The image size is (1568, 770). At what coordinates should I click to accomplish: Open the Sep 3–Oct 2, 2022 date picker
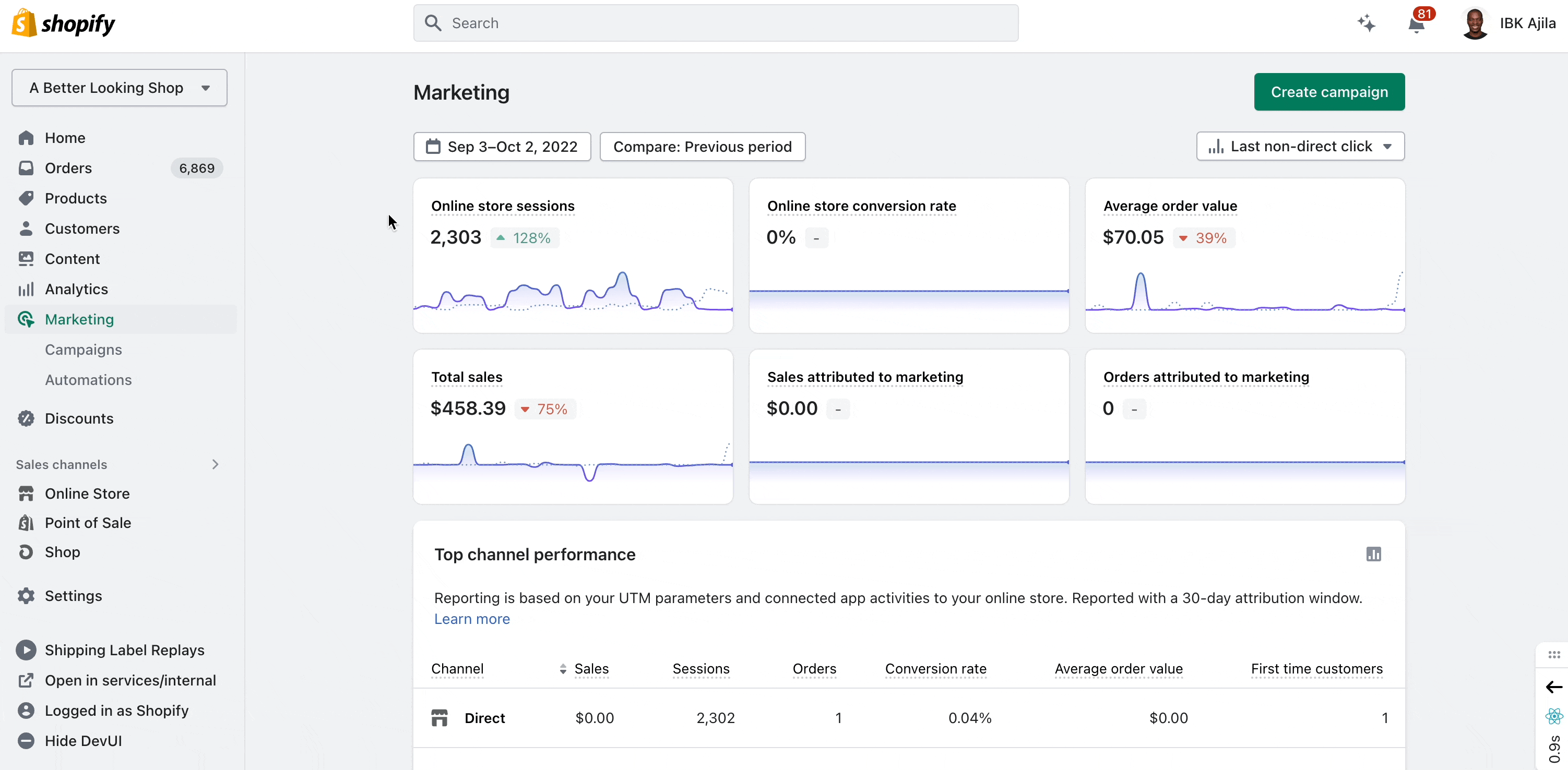[502, 147]
